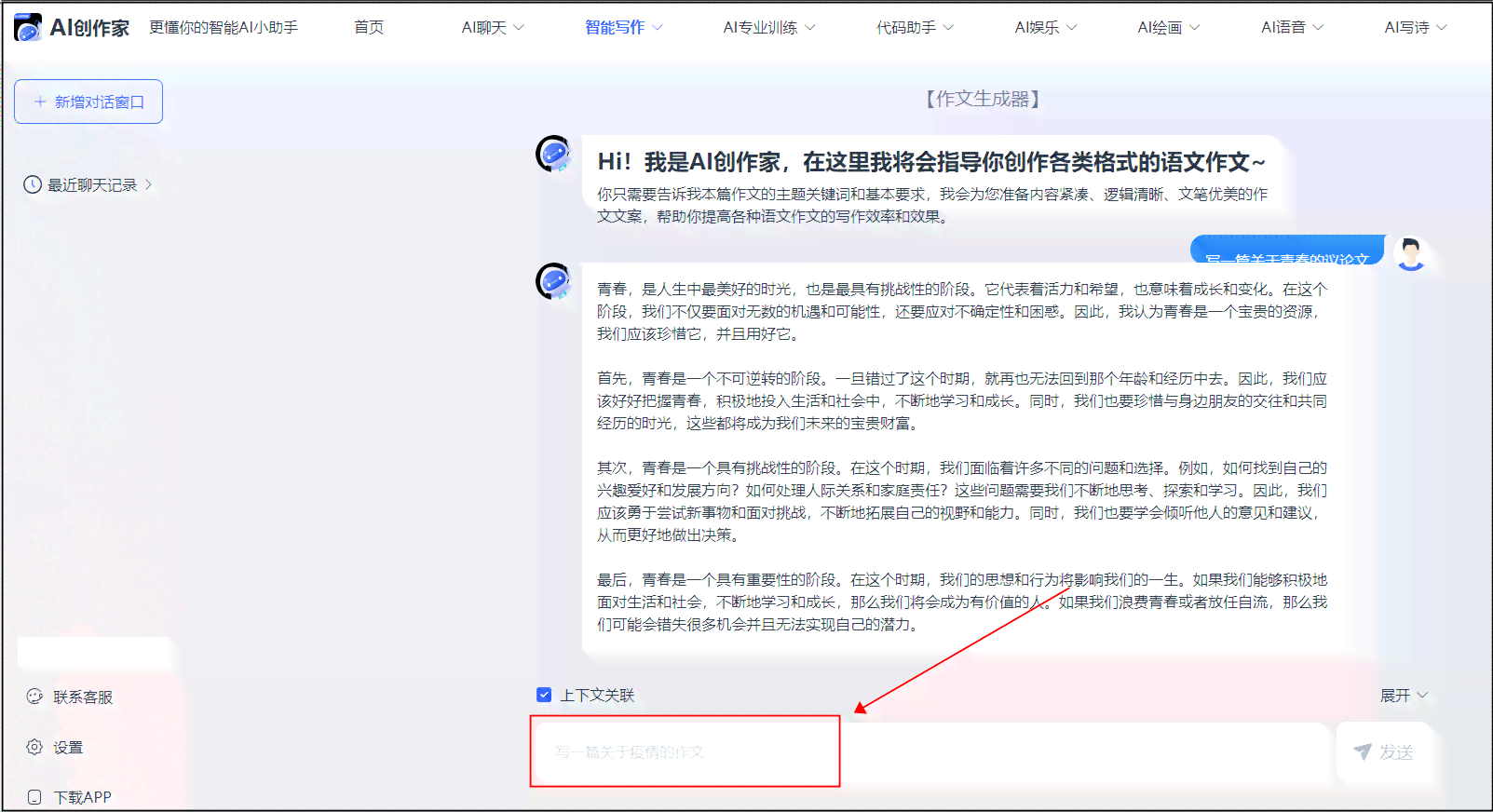
Task: Click the bot avatar beside greeting message
Action: 554,154
